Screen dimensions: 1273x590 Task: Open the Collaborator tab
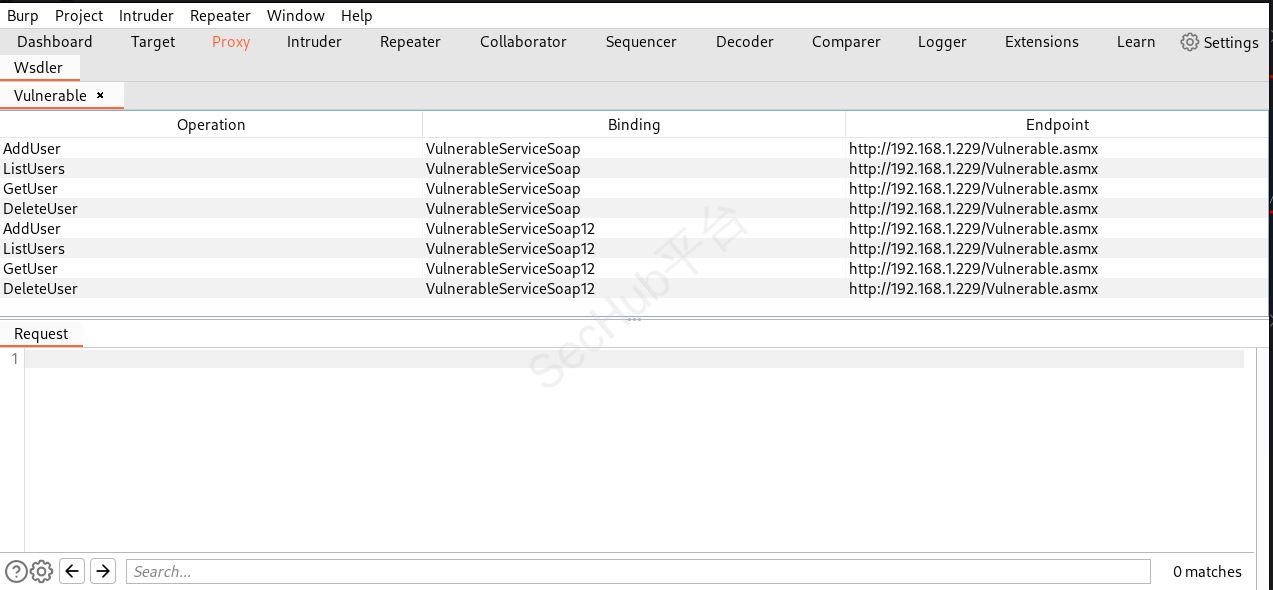click(523, 42)
